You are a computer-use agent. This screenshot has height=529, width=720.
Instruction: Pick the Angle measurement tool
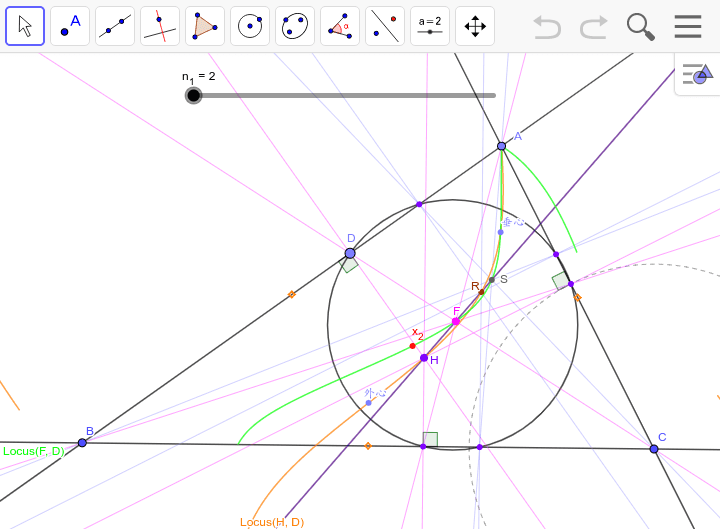pyautogui.click(x=340, y=26)
